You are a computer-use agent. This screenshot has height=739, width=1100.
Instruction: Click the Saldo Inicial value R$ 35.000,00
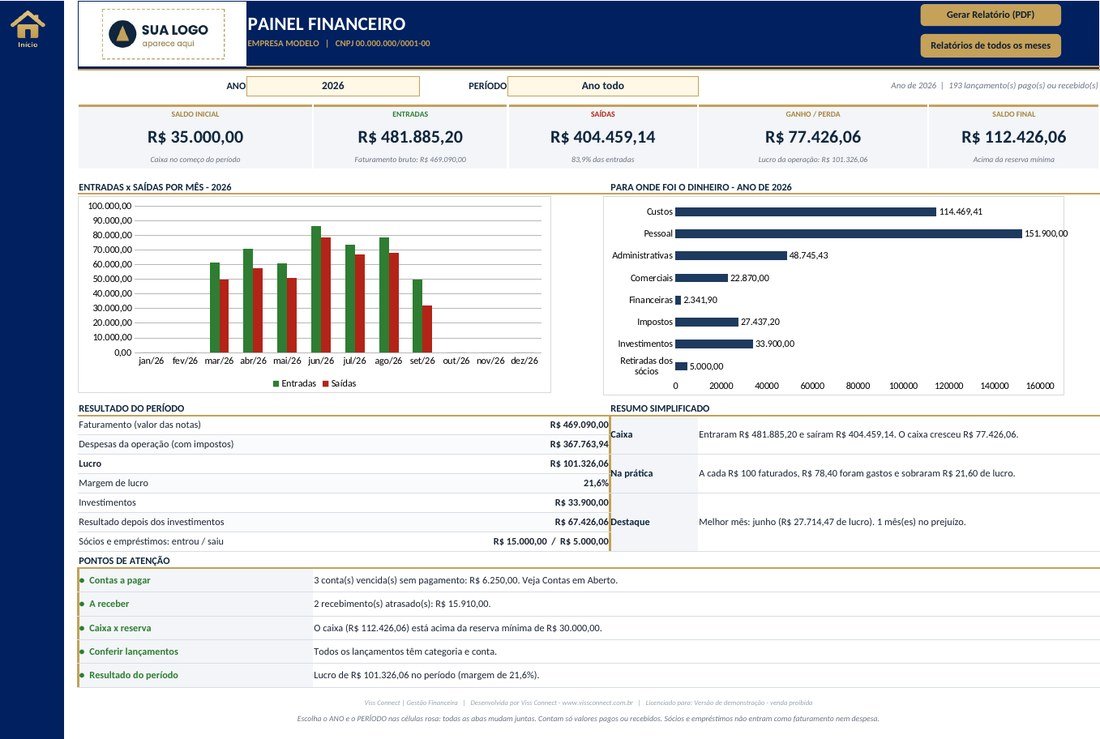pyautogui.click(x=195, y=137)
